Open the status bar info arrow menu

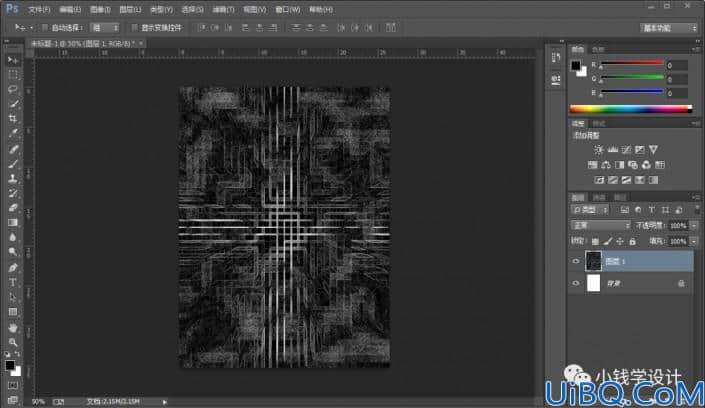coord(165,402)
